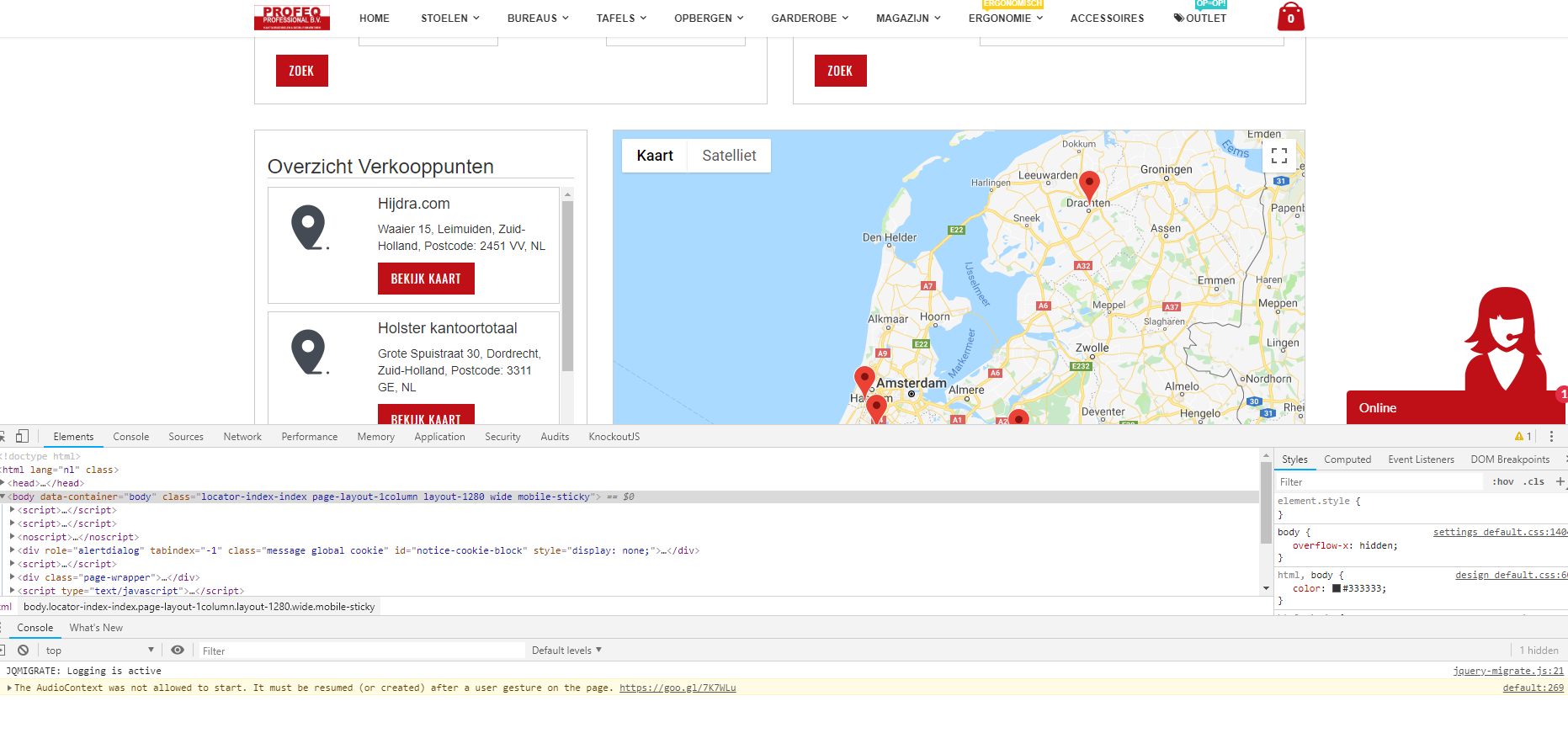Go to the Home menu item

point(375,19)
